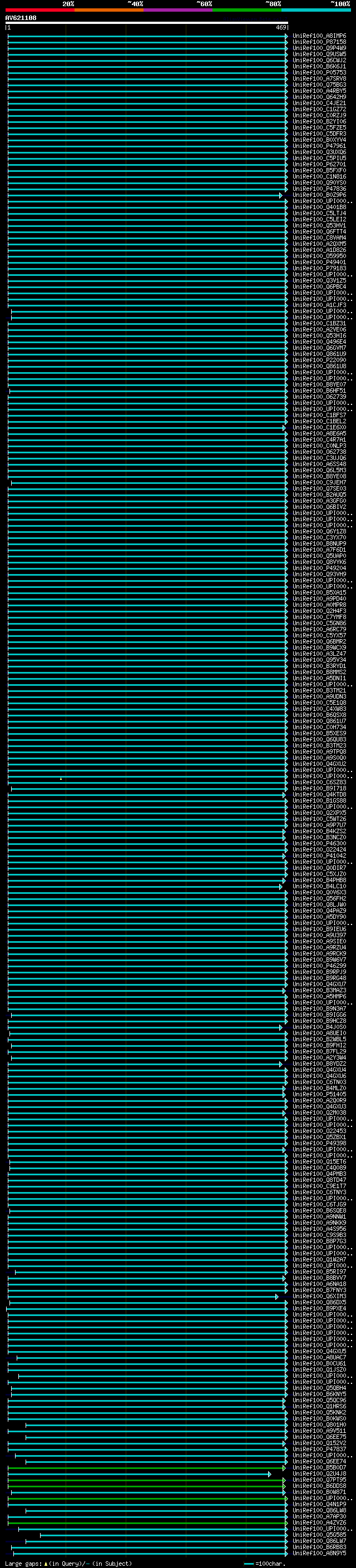Select the UniRef100_P51405 label

click(319, 1094)
